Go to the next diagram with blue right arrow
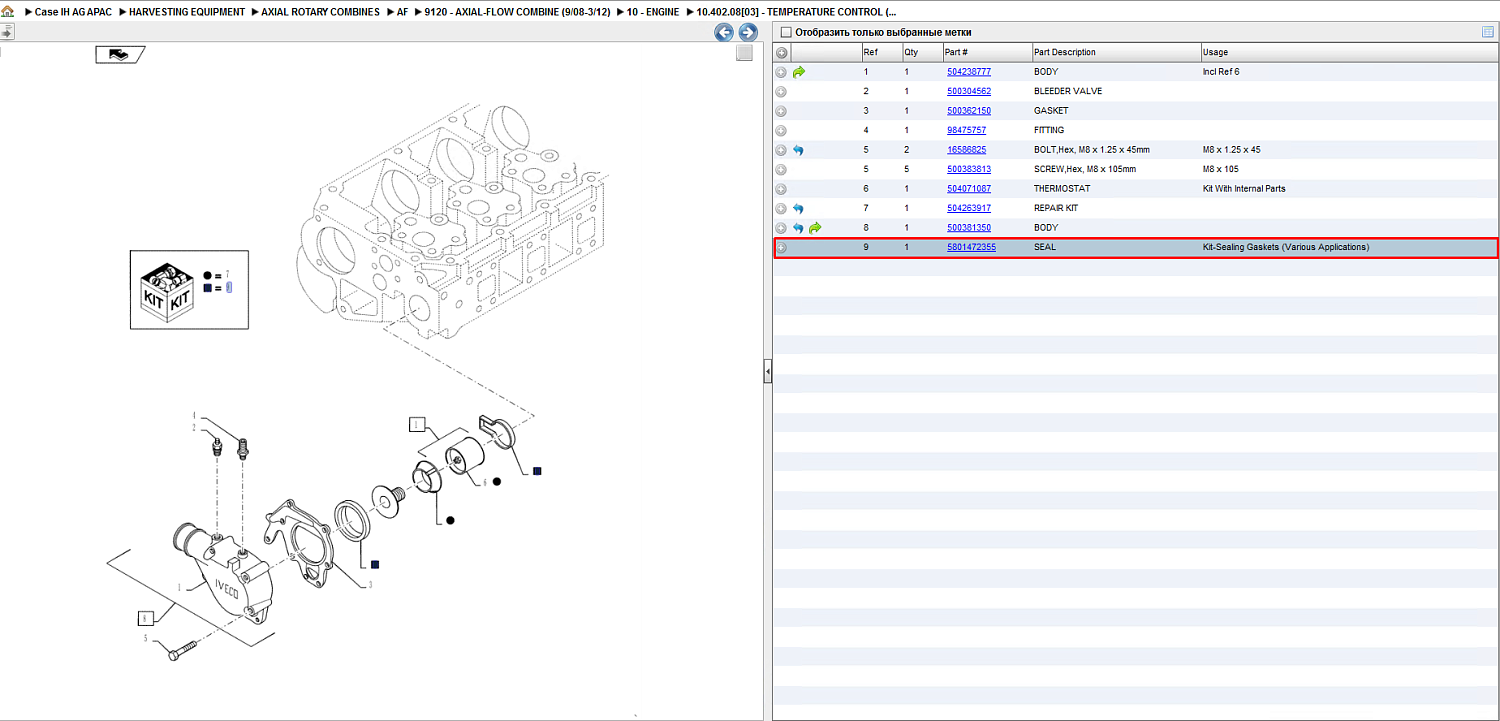 click(747, 32)
